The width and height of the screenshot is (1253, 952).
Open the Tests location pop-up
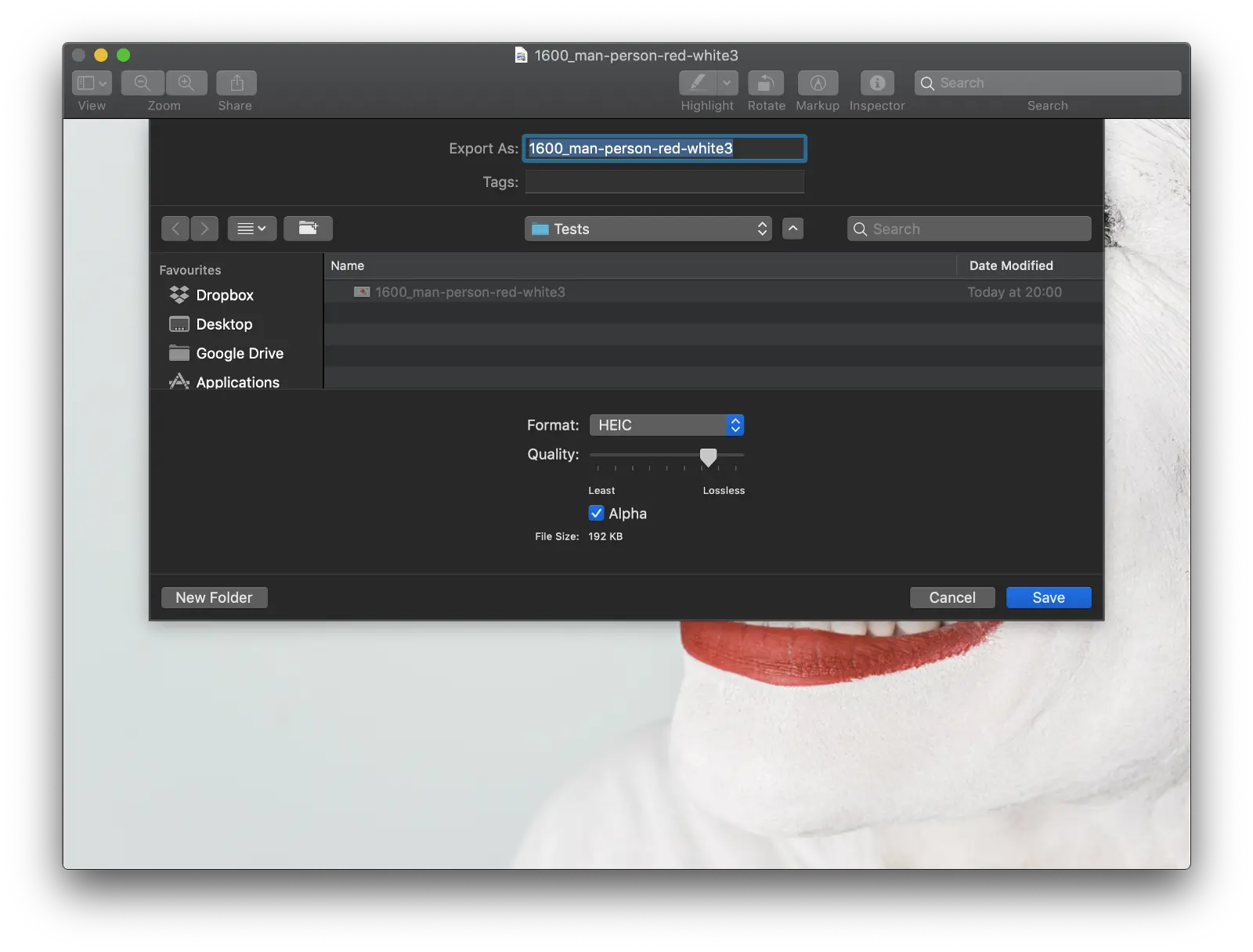[x=648, y=229]
